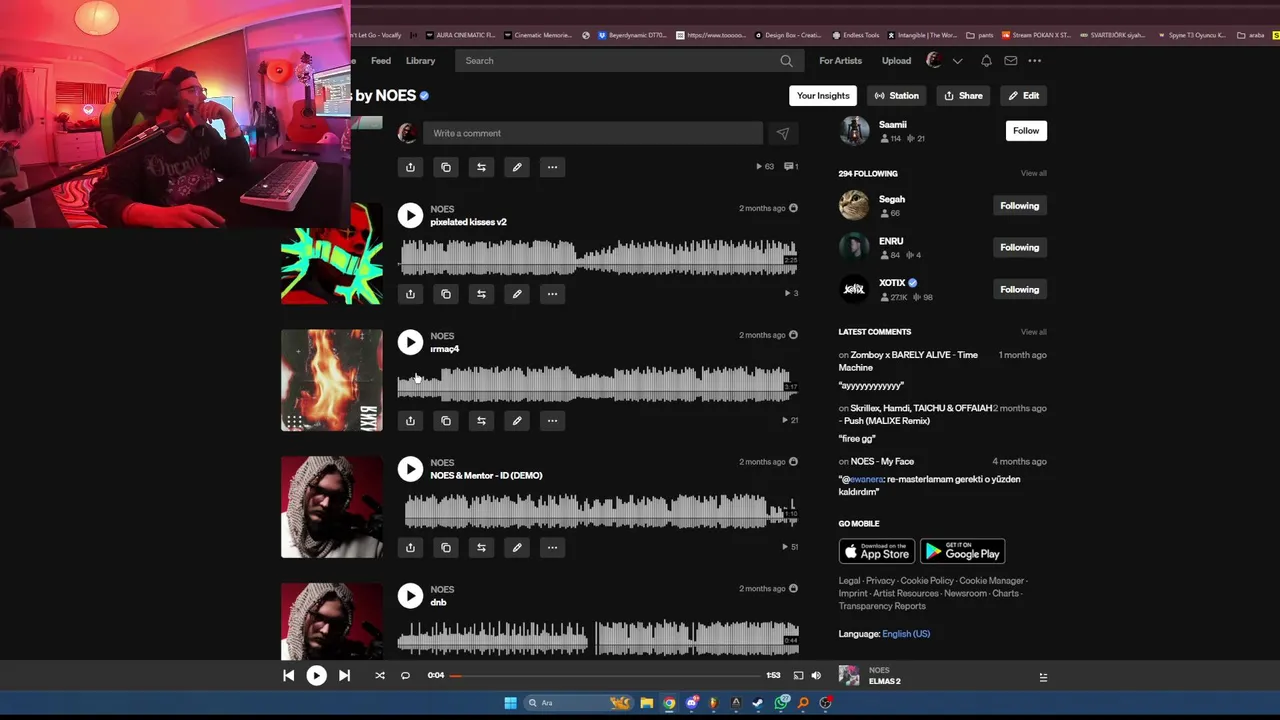Open messages envelope icon
Viewport: 1280px width, 720px height.
(1011, 61)
